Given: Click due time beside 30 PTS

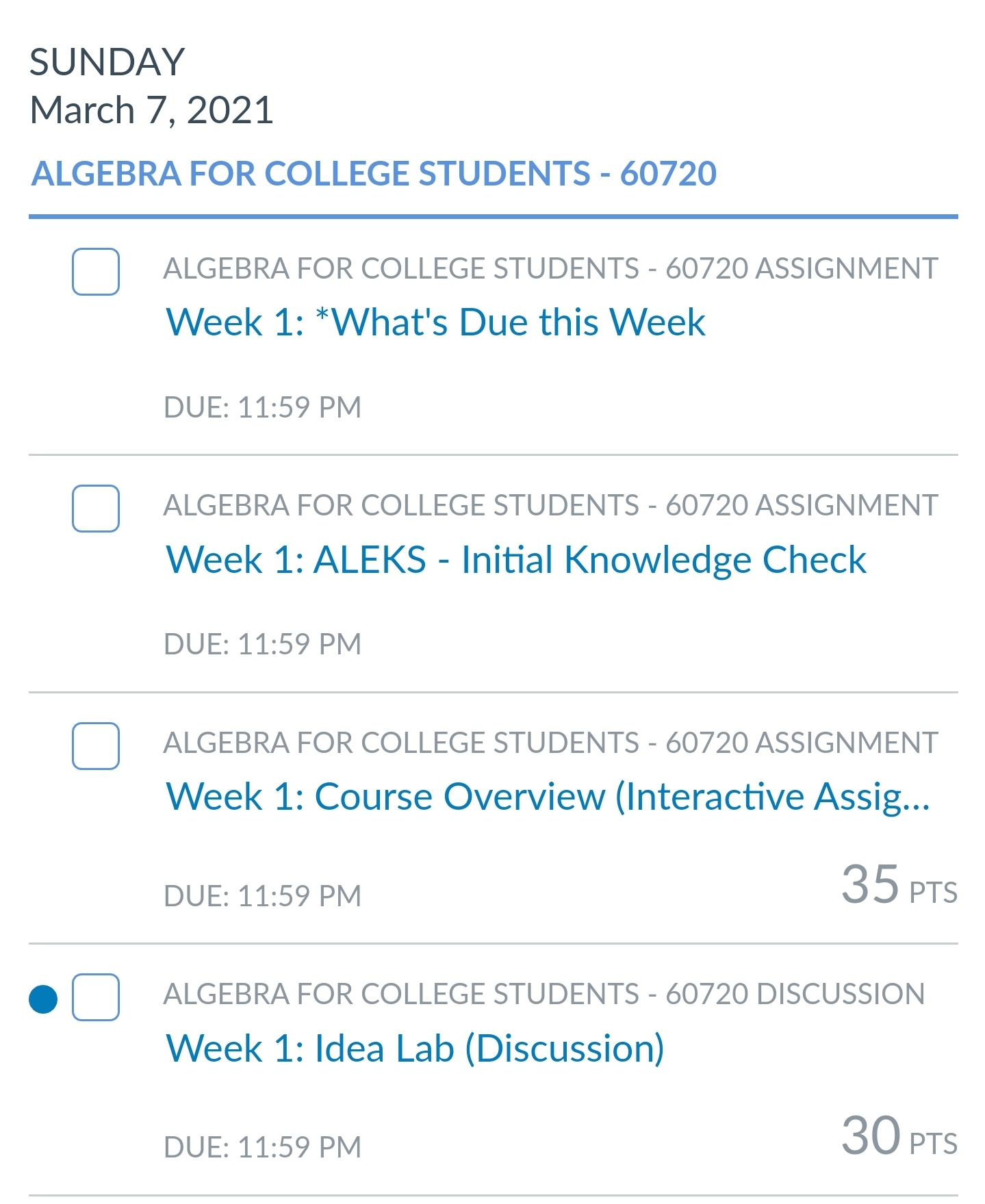Looking at the screenshot, I should coord(262,1147).
